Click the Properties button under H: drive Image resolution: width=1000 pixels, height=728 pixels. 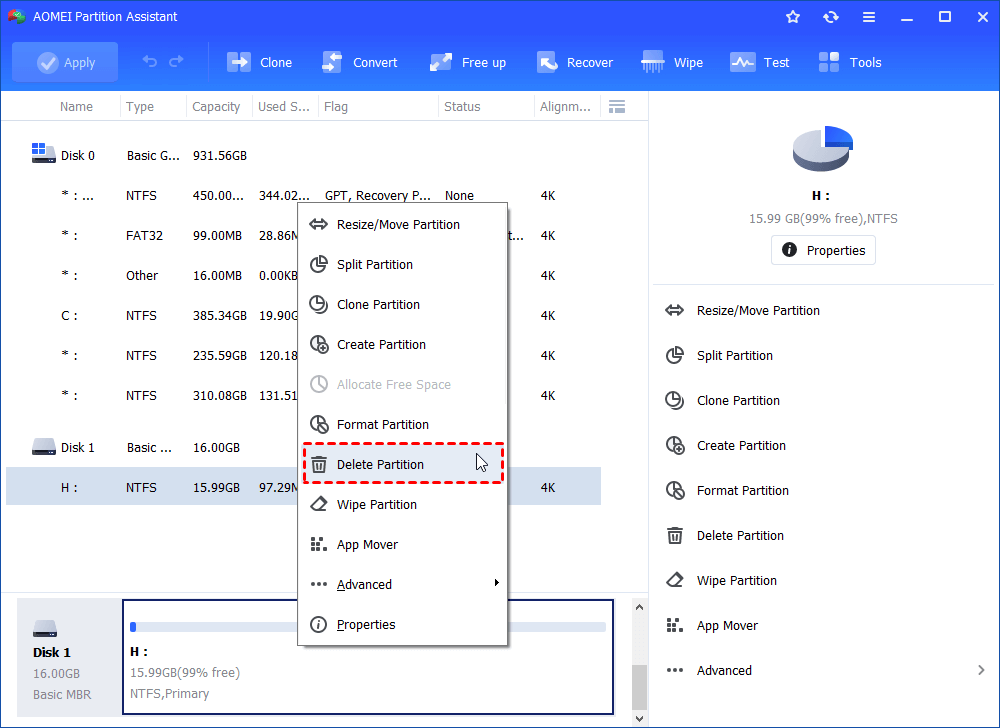coord(823,250)
